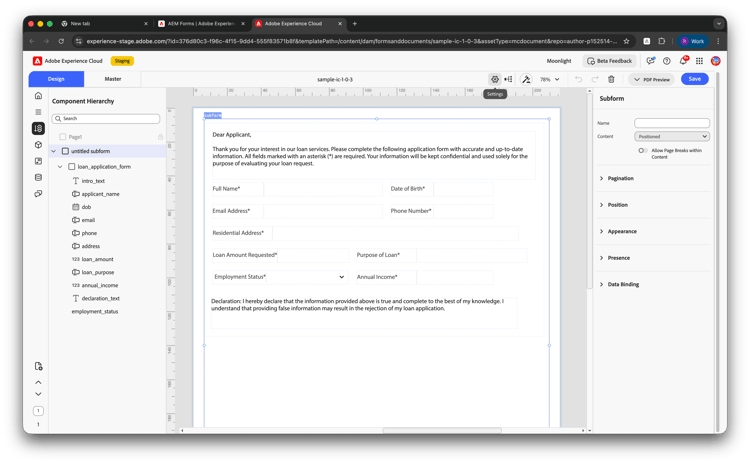Reload the browser page
750x464 pixels.
coord(61,41)
